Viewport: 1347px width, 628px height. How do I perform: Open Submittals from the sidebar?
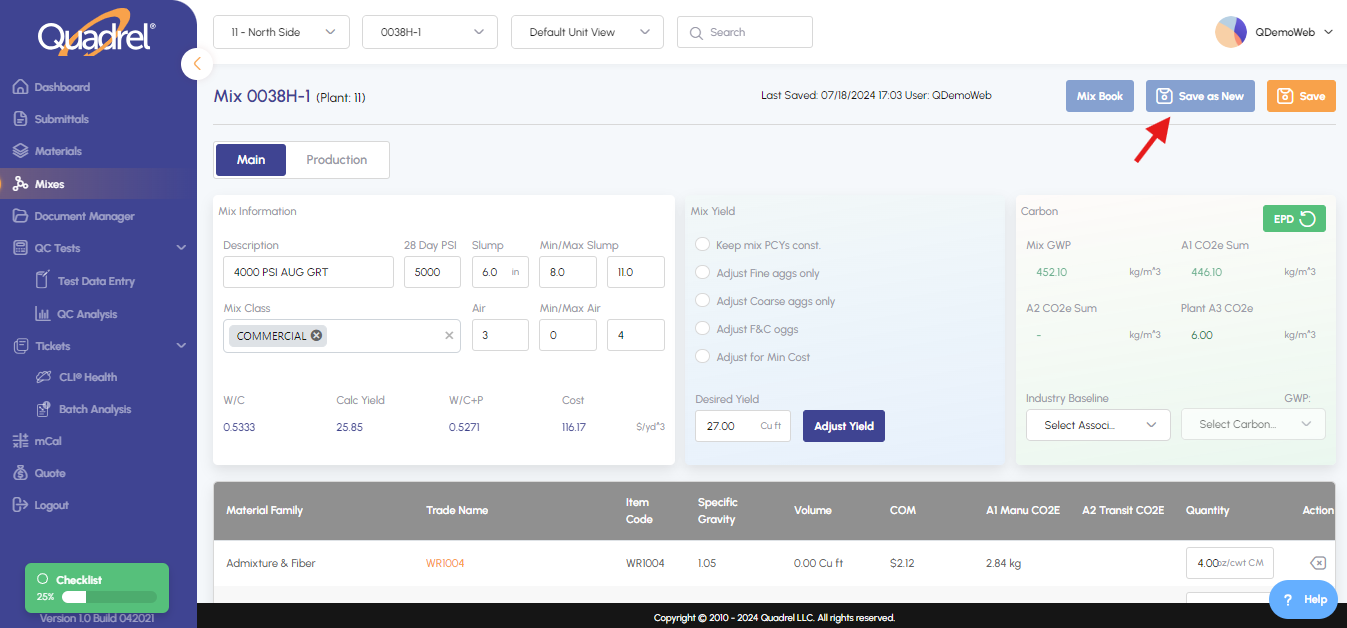click(61, 119)
